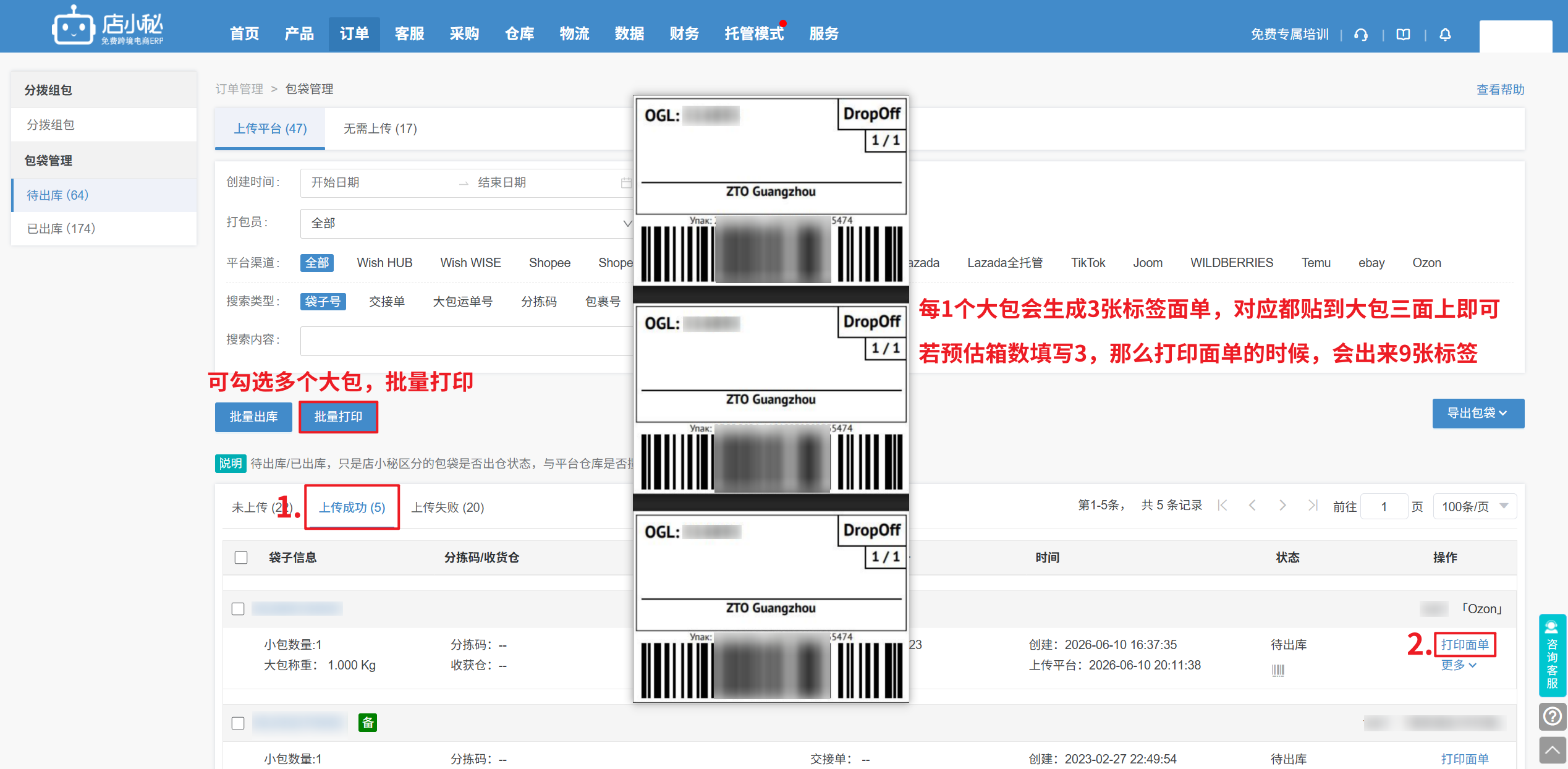Click the 开始日期 input field
The image size is (1568, 769).
(x=380, y=183)
